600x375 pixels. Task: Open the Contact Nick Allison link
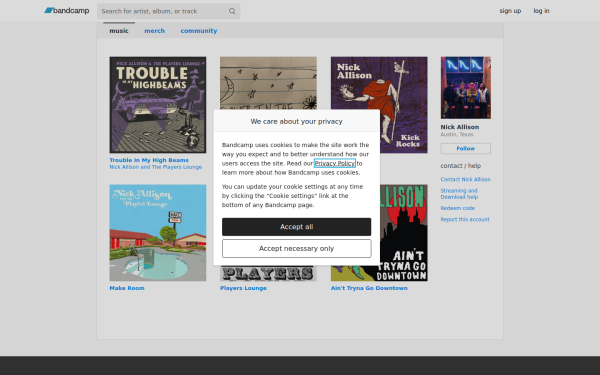click(465, 179)
